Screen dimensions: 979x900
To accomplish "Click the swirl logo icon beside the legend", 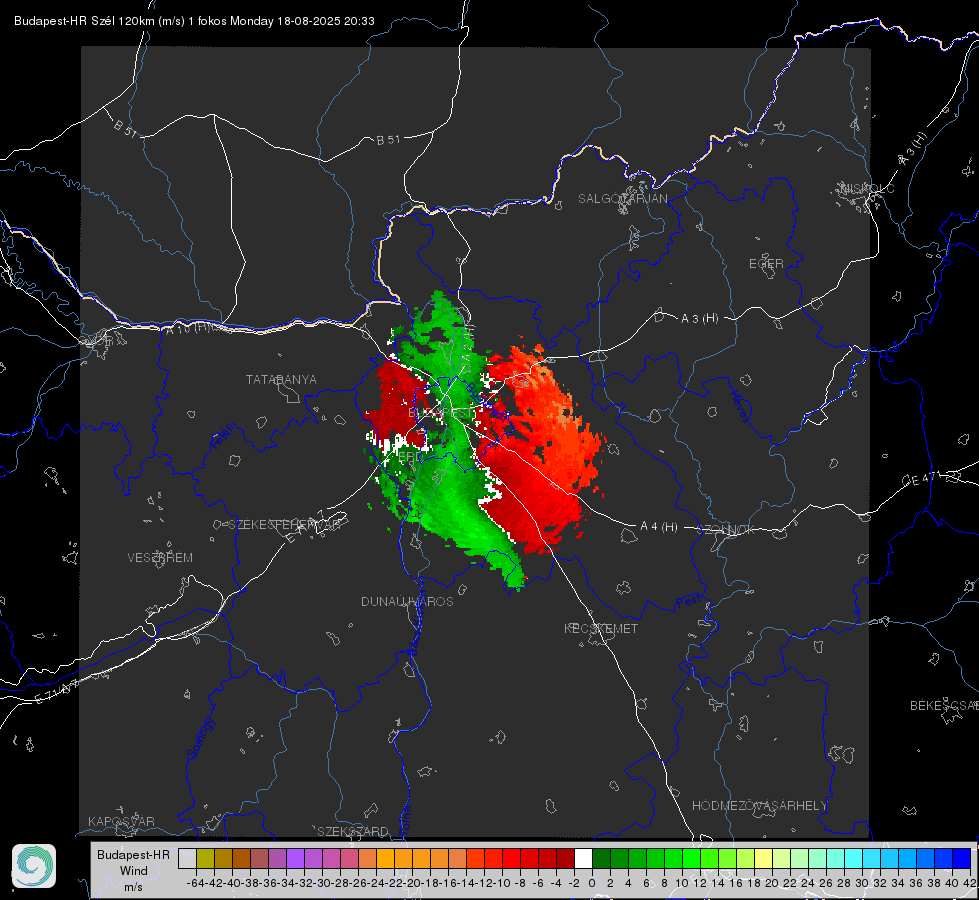I will tap(34, 866).
